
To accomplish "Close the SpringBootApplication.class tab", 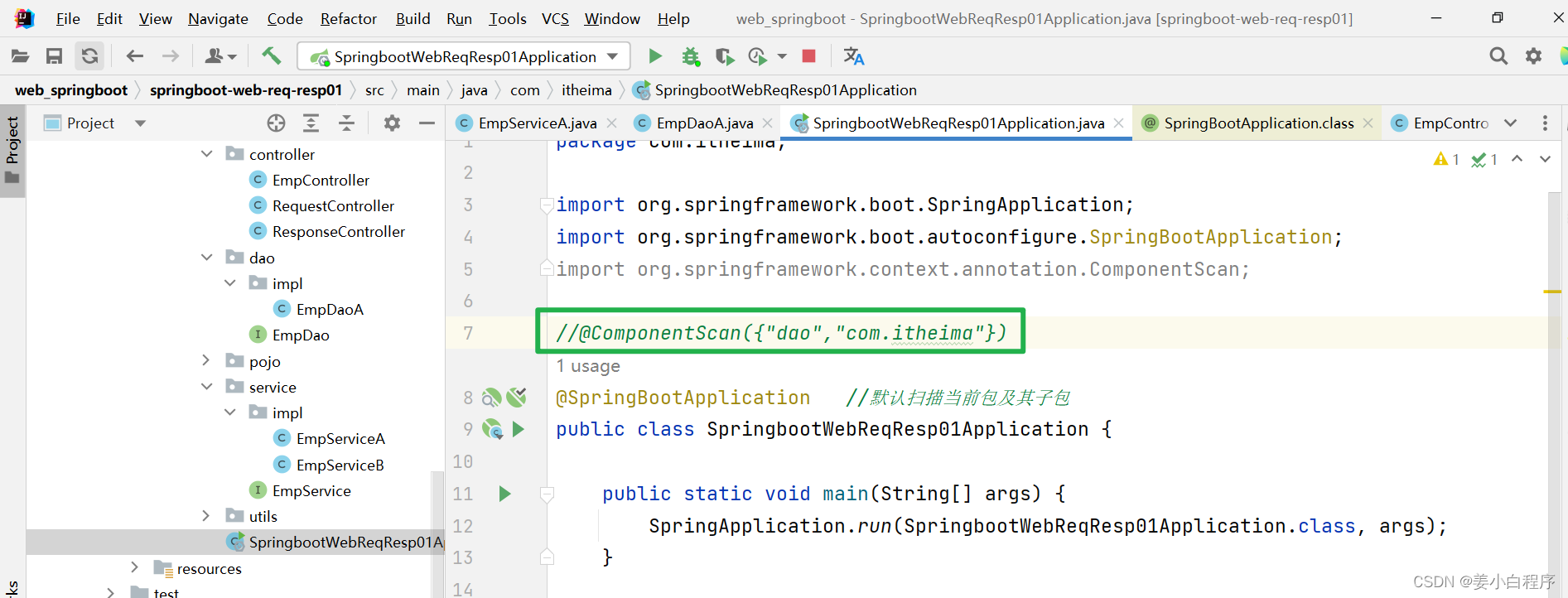I will [x=1368, y=123].
